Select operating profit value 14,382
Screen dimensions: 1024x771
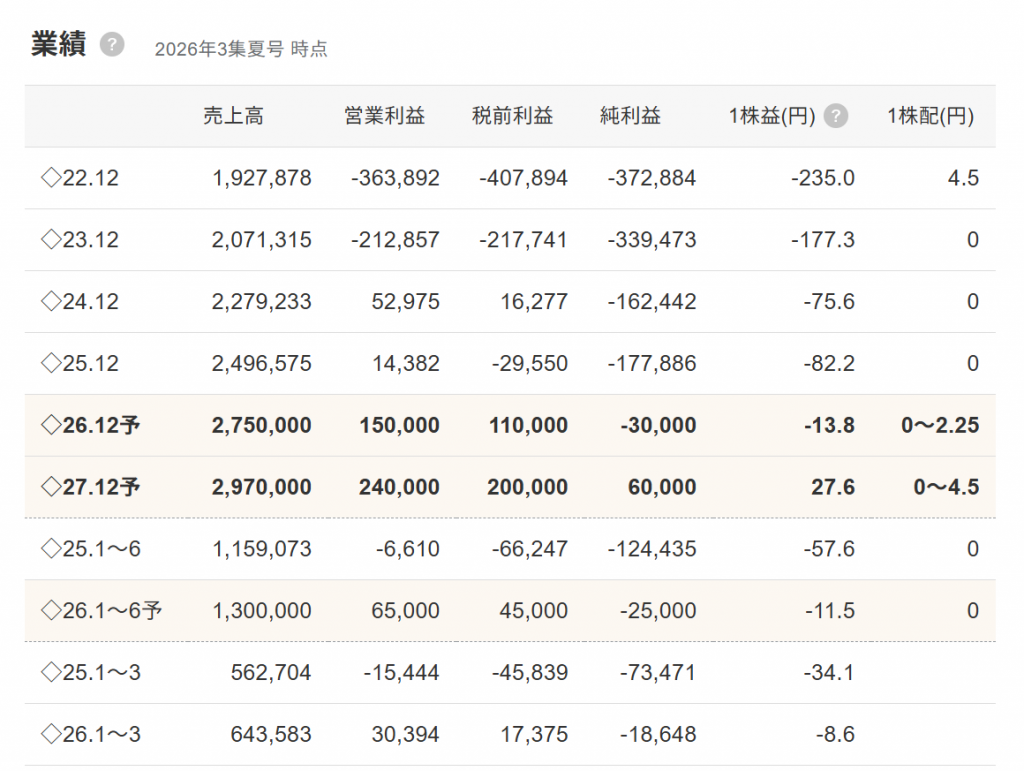click(x=406, y=363)
